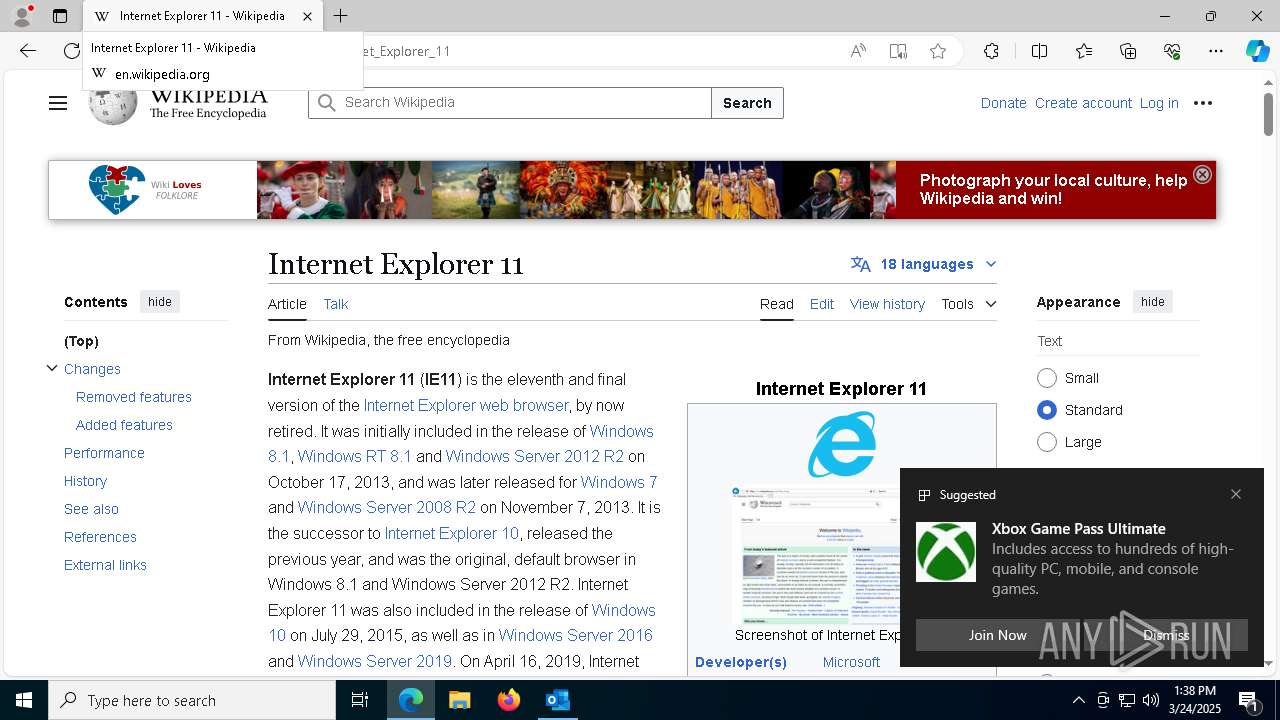This screenshot has width=1280, height=720.
Task: Open the notification center icon
Action: [1249, 700]
